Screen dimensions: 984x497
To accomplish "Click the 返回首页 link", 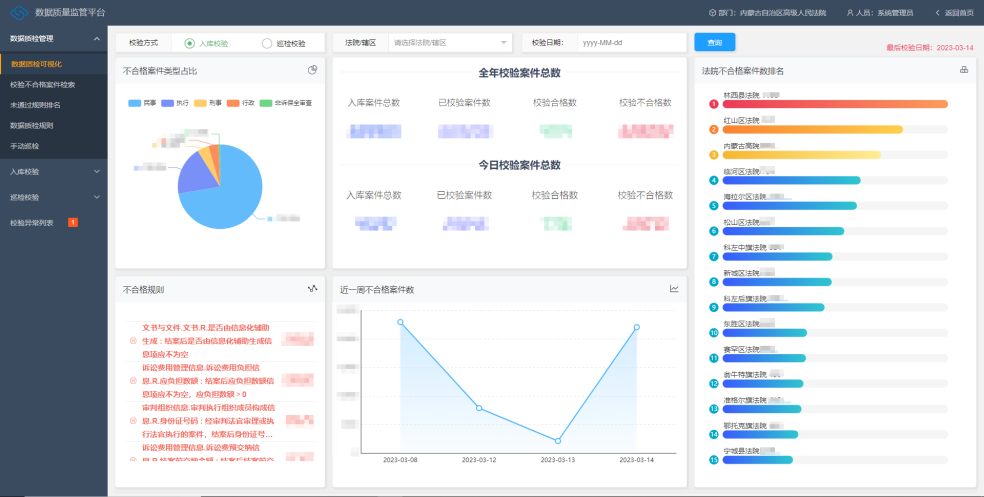I will pos(955,13).
